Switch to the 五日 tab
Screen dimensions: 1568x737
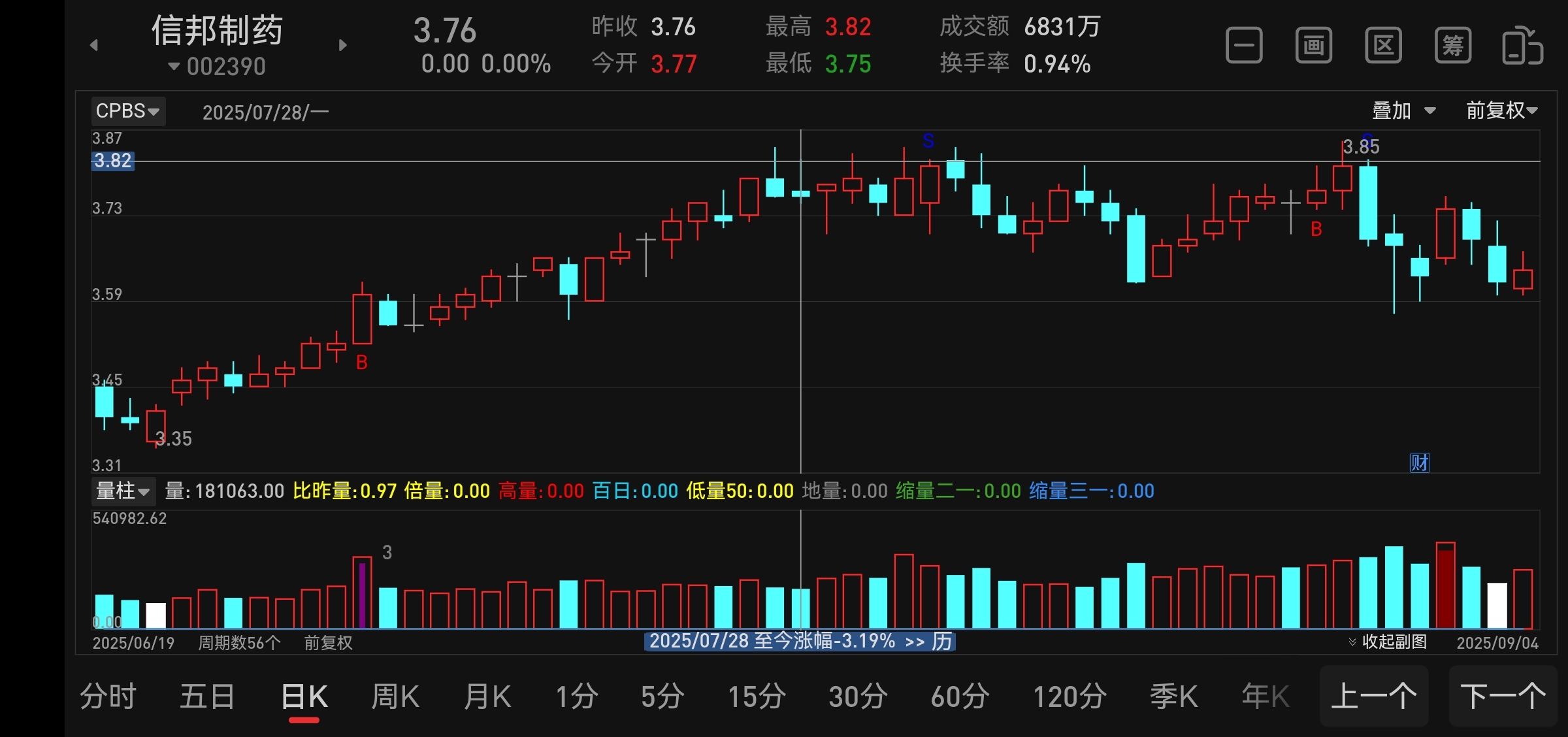pyautogui.click(x=208, y=696)
